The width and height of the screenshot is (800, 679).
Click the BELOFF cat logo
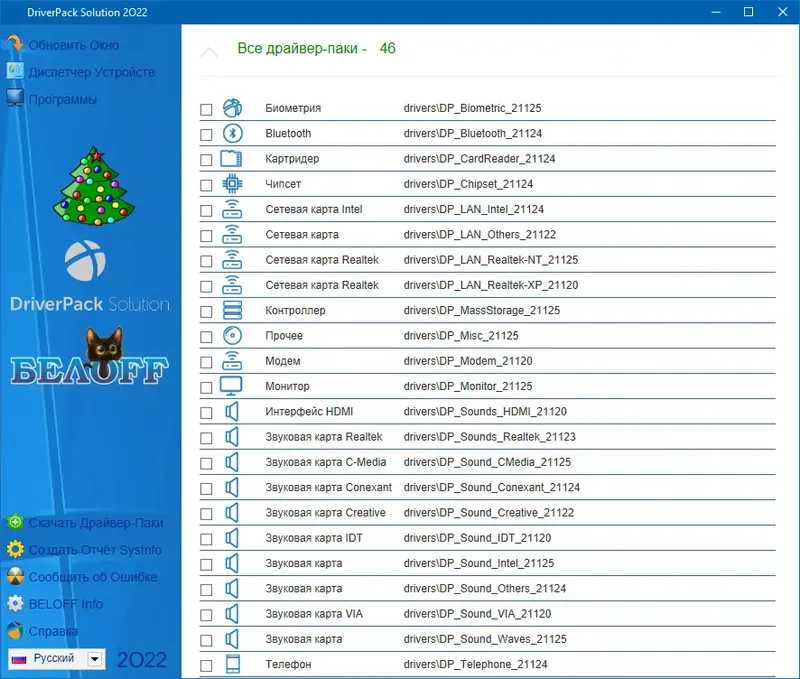pyautogui.click(x=90, y=356)
